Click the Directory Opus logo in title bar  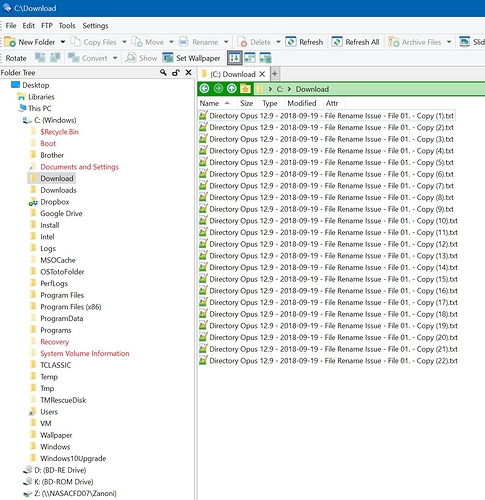click(7, 7)
